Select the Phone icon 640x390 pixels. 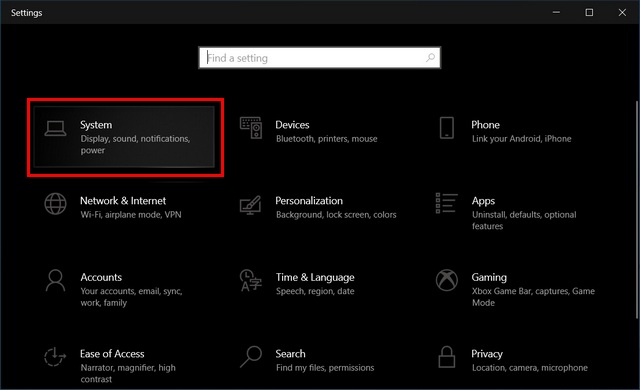447,128
